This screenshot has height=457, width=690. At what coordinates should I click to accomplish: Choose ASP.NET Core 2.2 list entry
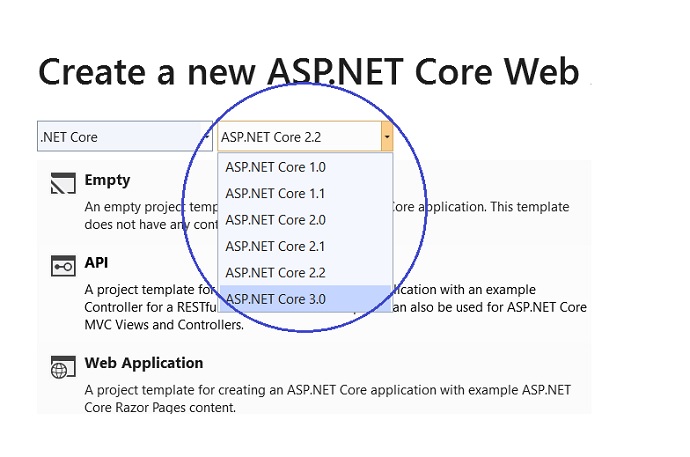[x=305, y=273]
